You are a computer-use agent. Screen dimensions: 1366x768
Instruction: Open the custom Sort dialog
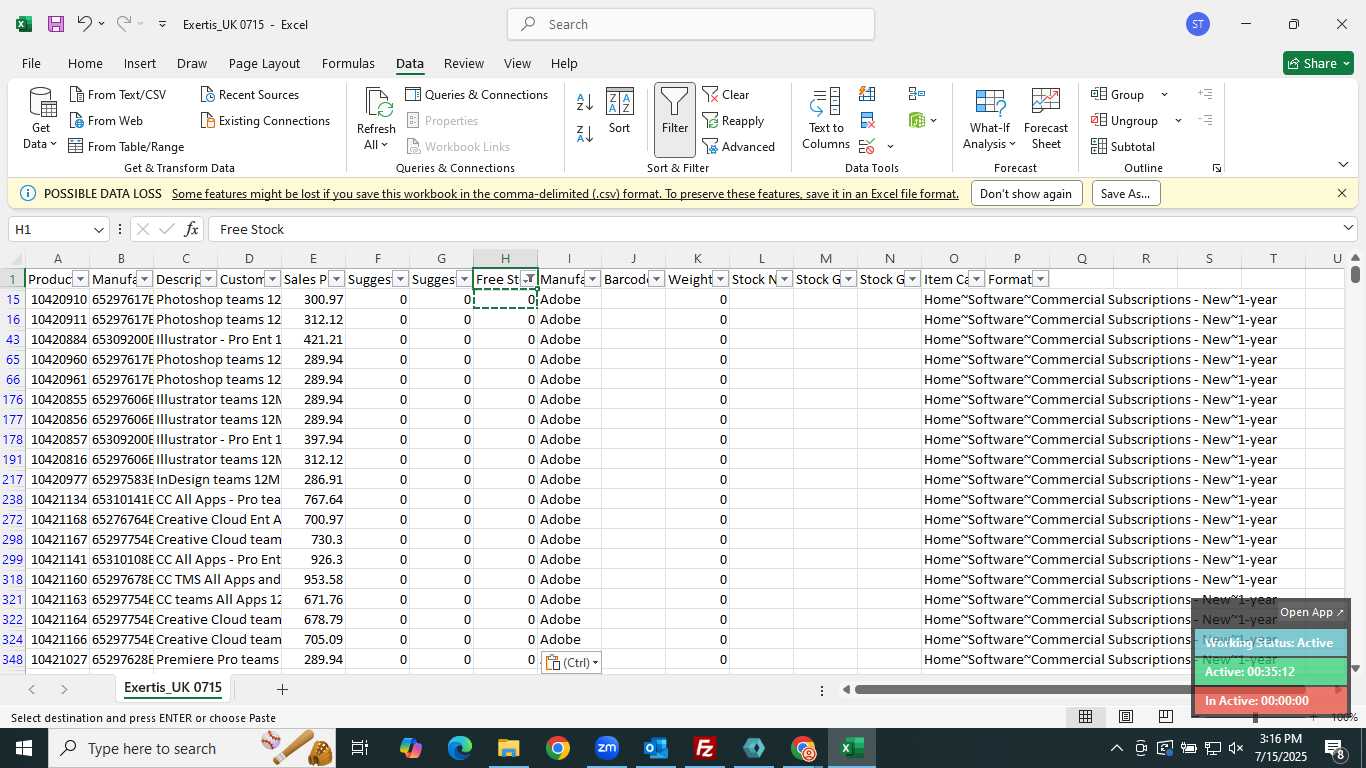(x=620, y=111)
